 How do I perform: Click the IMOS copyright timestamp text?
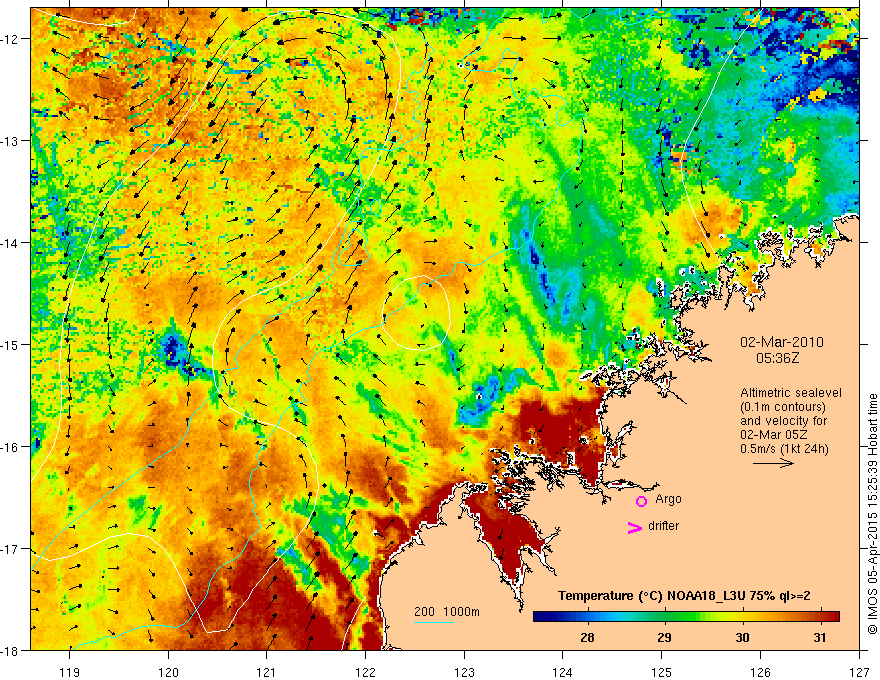(x=872, y=514)
